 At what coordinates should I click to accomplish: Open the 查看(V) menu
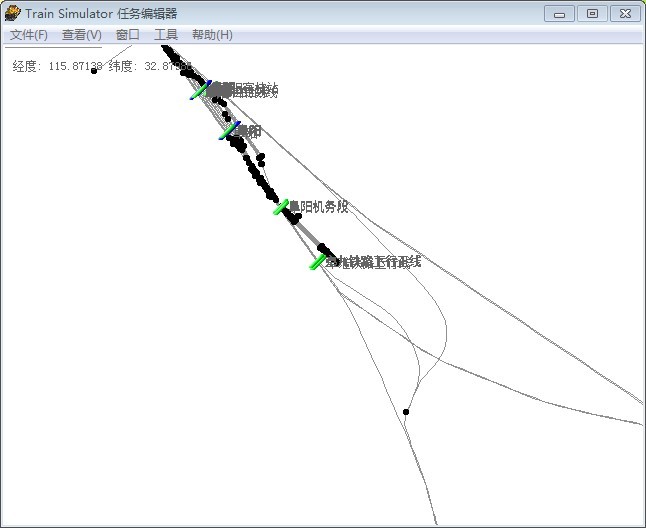click(81, 35)
